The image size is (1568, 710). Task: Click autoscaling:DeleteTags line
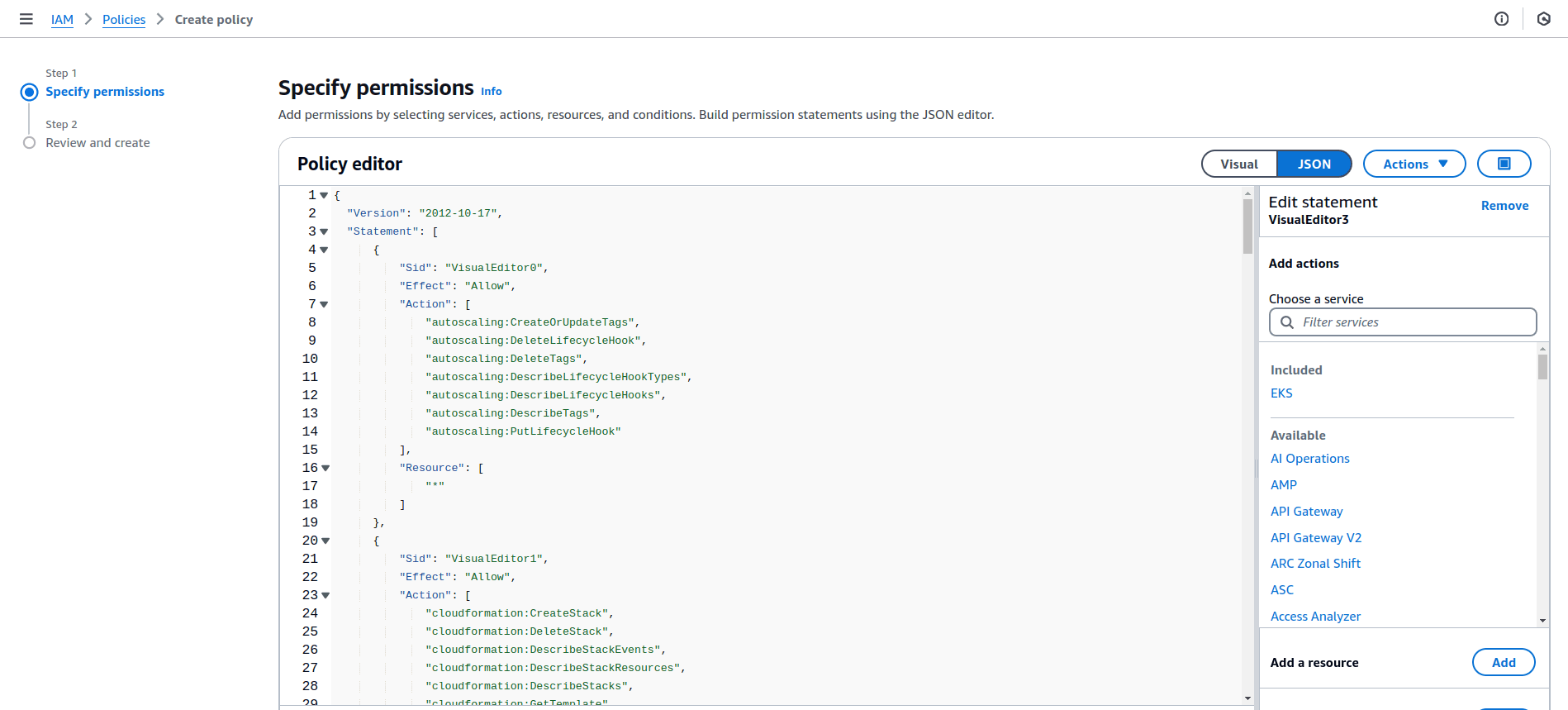pos(506,360)
